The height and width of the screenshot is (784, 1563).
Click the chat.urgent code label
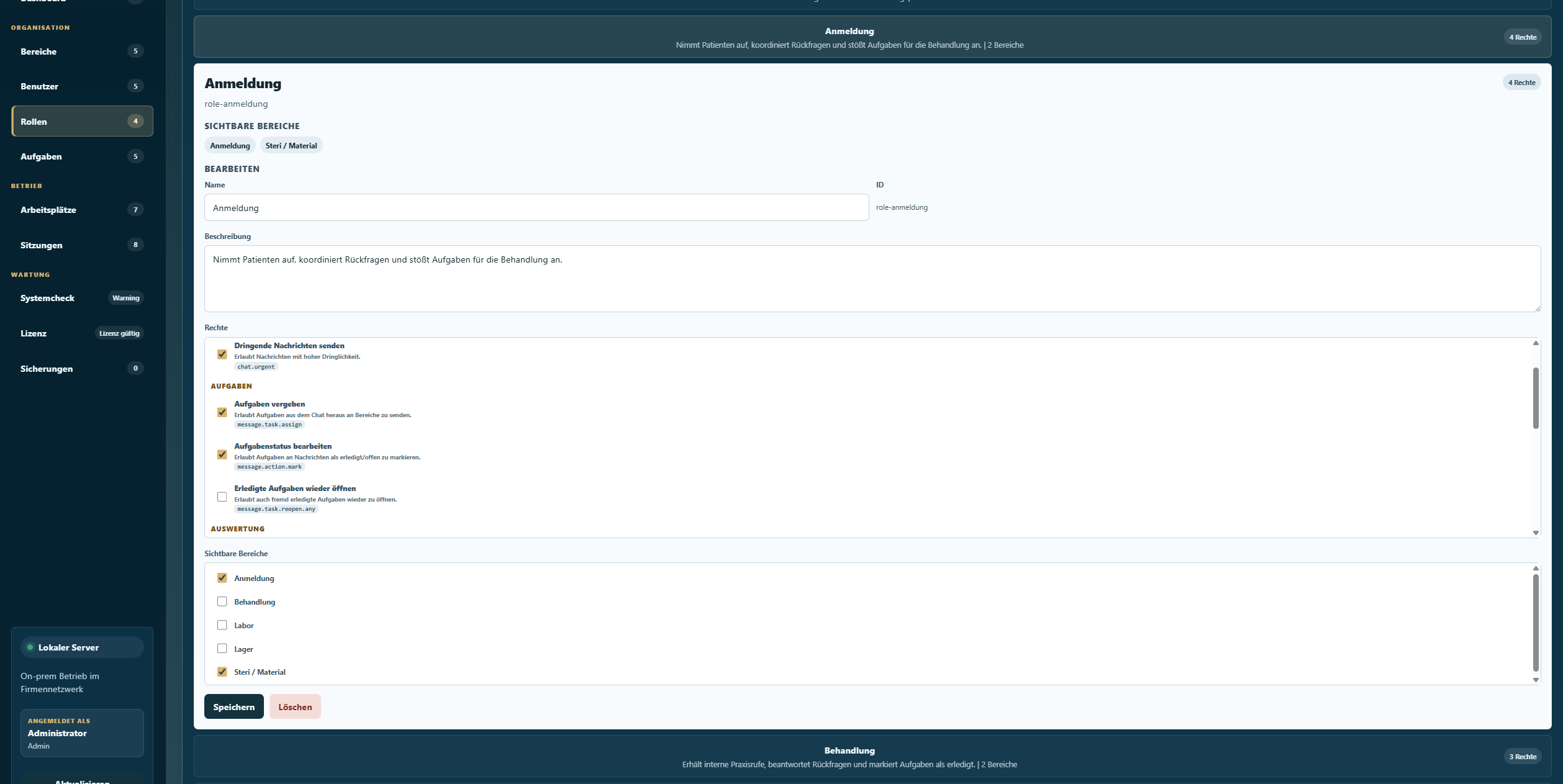point(256,367)
